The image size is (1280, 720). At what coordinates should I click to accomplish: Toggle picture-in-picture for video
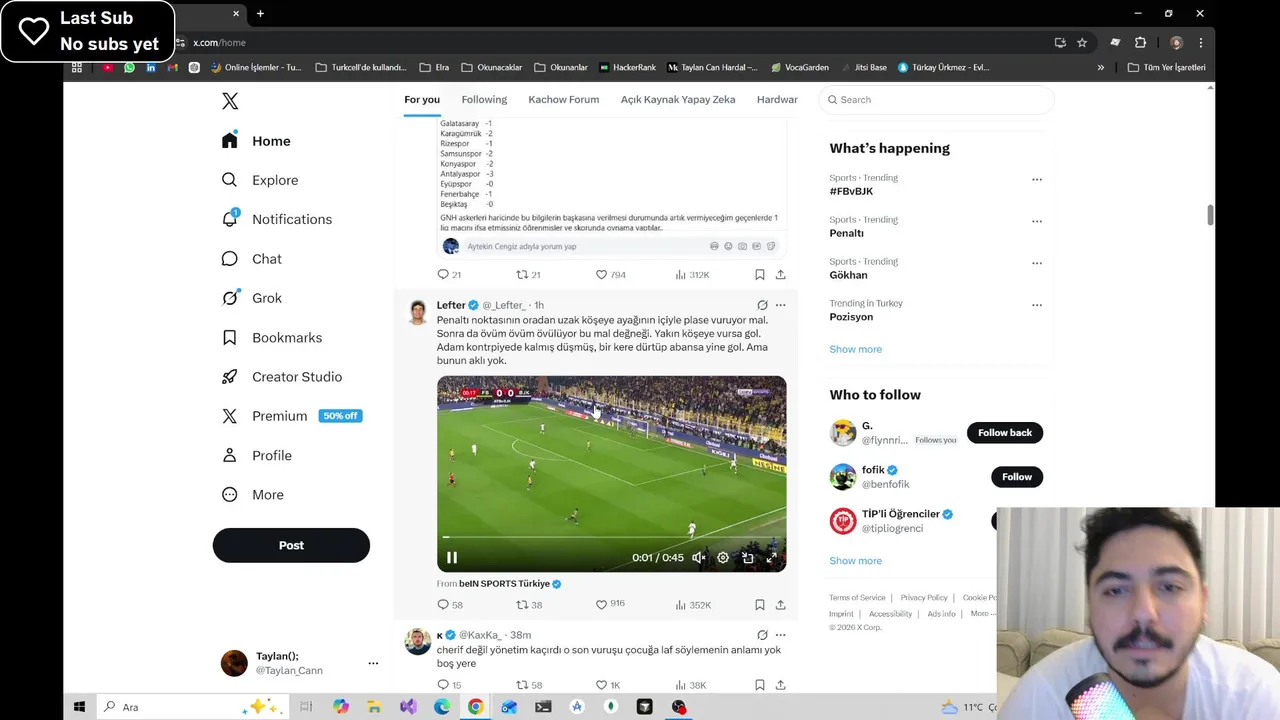tap(747, 558)
